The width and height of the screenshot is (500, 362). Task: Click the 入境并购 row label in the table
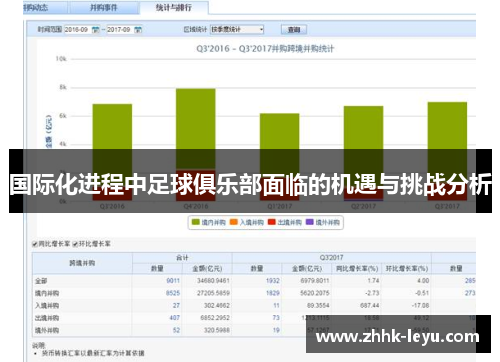47,306
